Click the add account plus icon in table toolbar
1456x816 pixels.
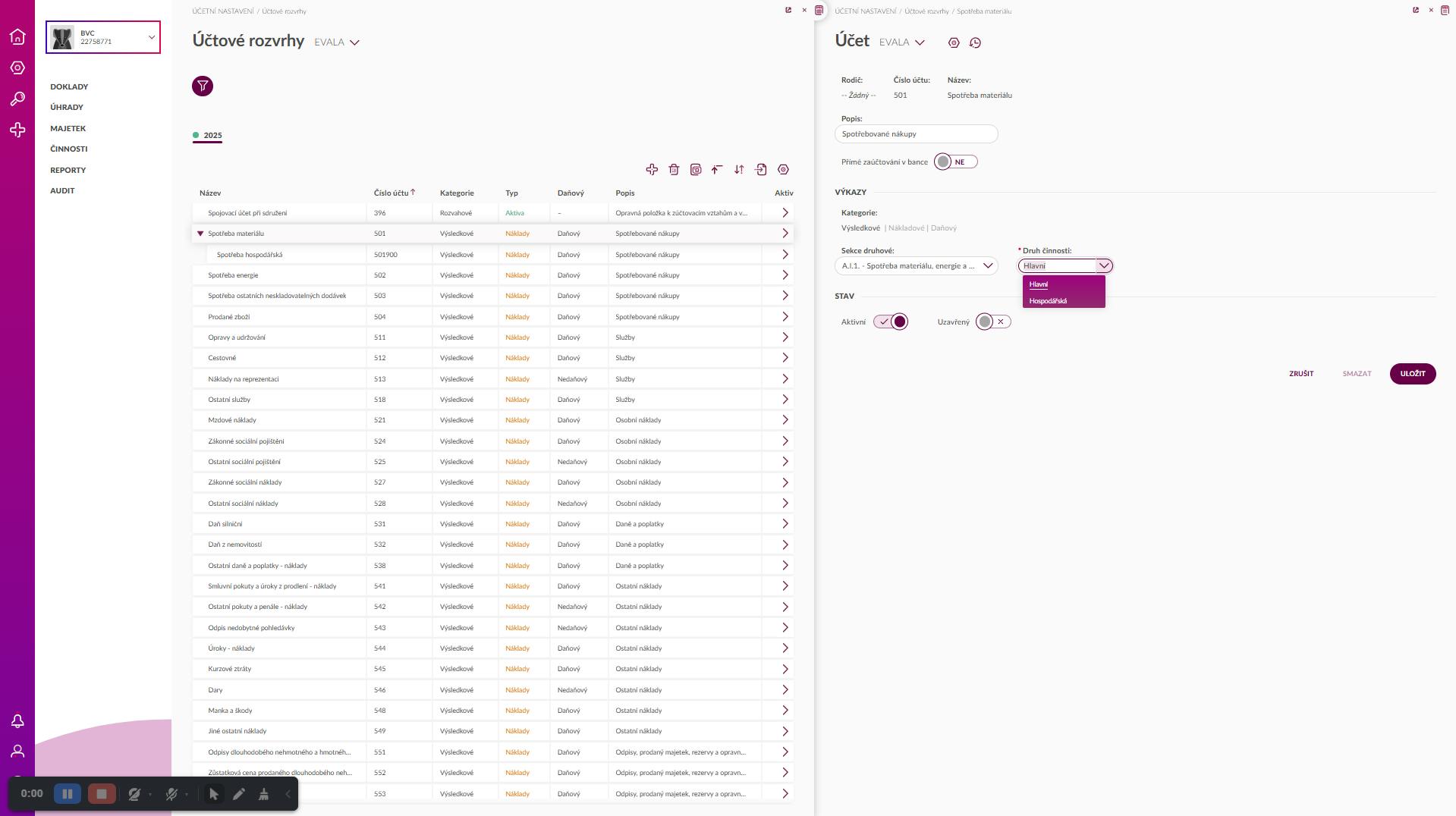point(652,170)
